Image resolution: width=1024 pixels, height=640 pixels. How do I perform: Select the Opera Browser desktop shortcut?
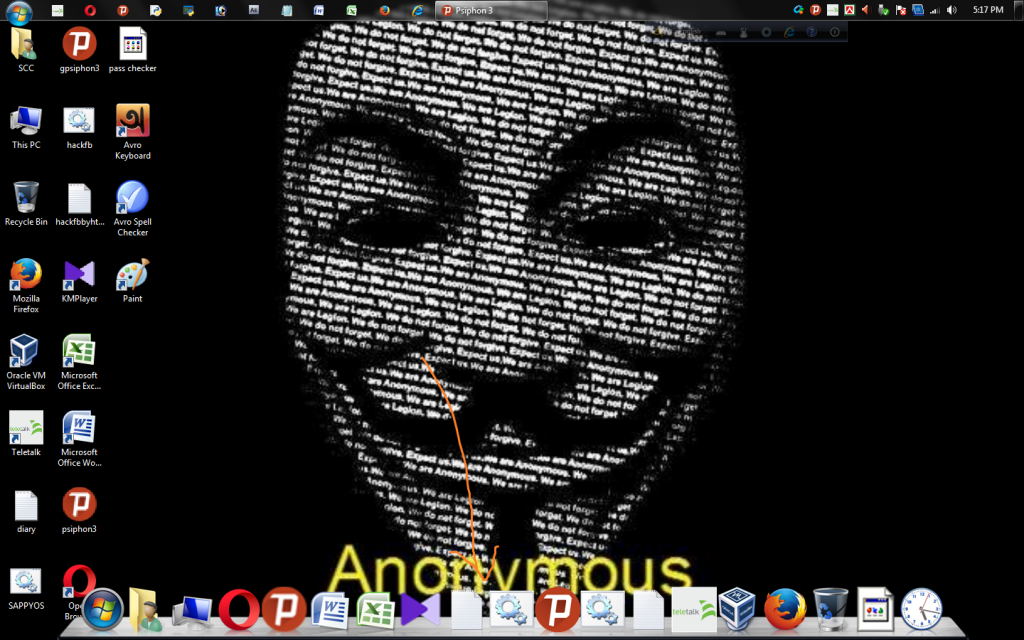pos(78,581)
